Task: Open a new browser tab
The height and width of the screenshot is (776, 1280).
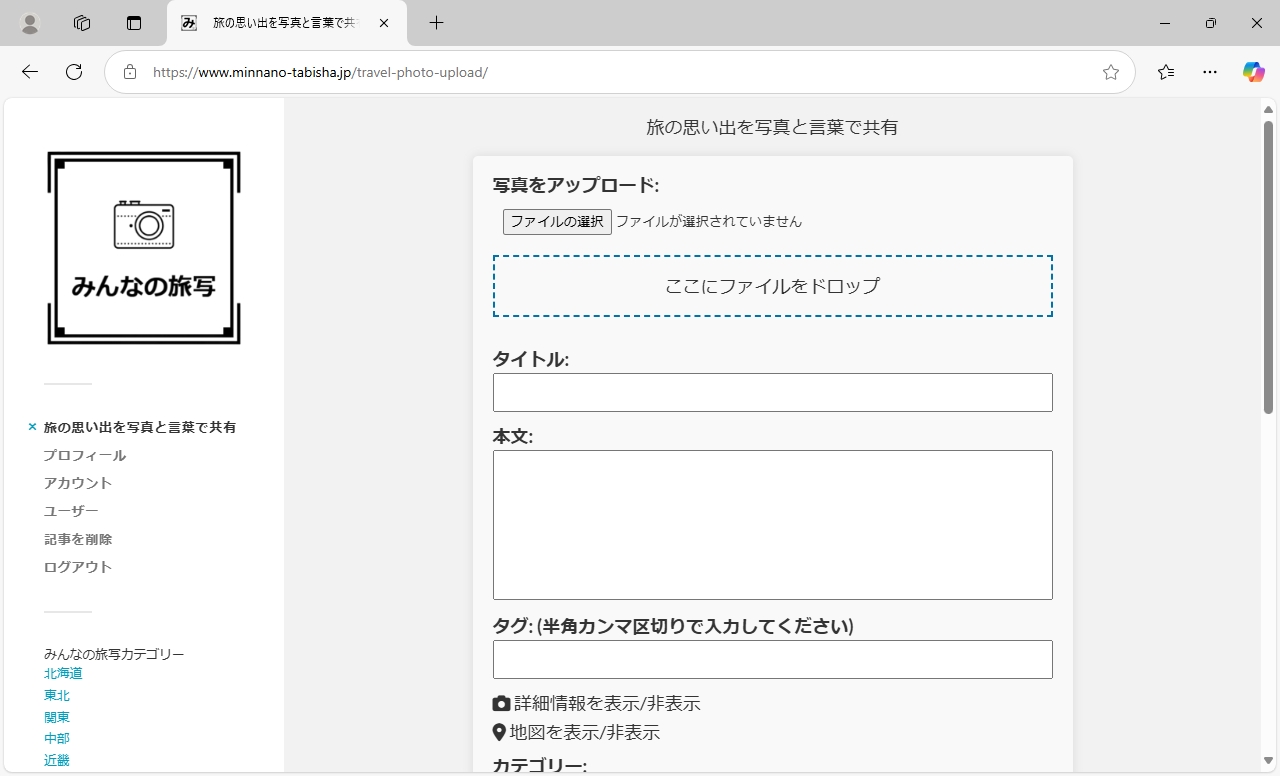Action: point(436,23)
